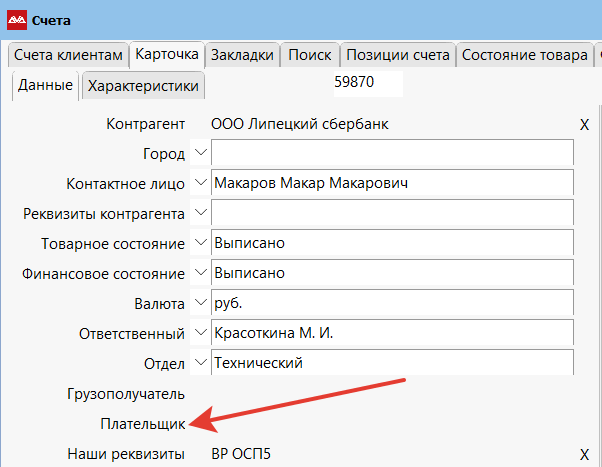Expand the Контактное лицо dropdown

click(200, 183)
